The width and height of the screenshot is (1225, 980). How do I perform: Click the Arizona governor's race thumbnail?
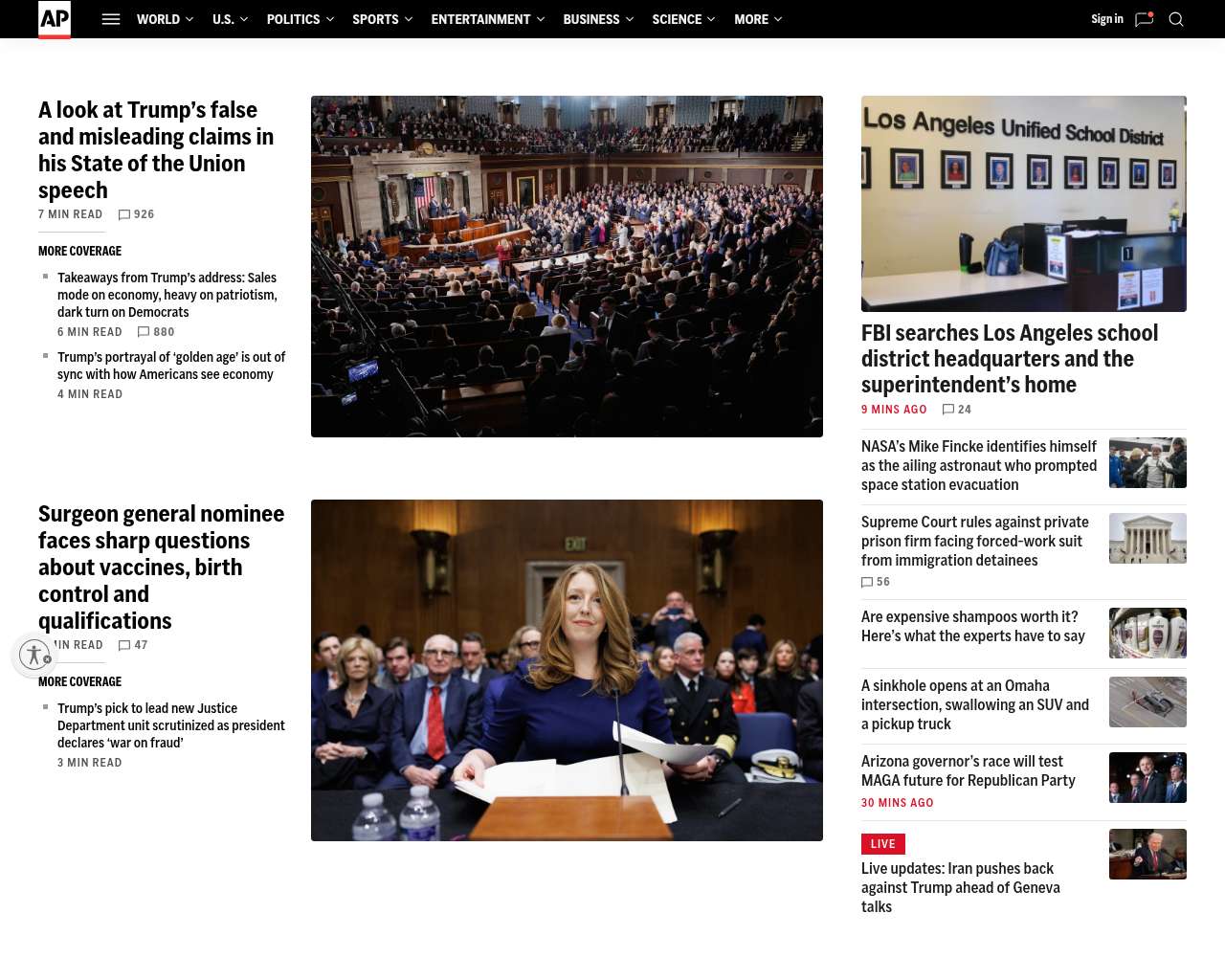(1147, 778)
